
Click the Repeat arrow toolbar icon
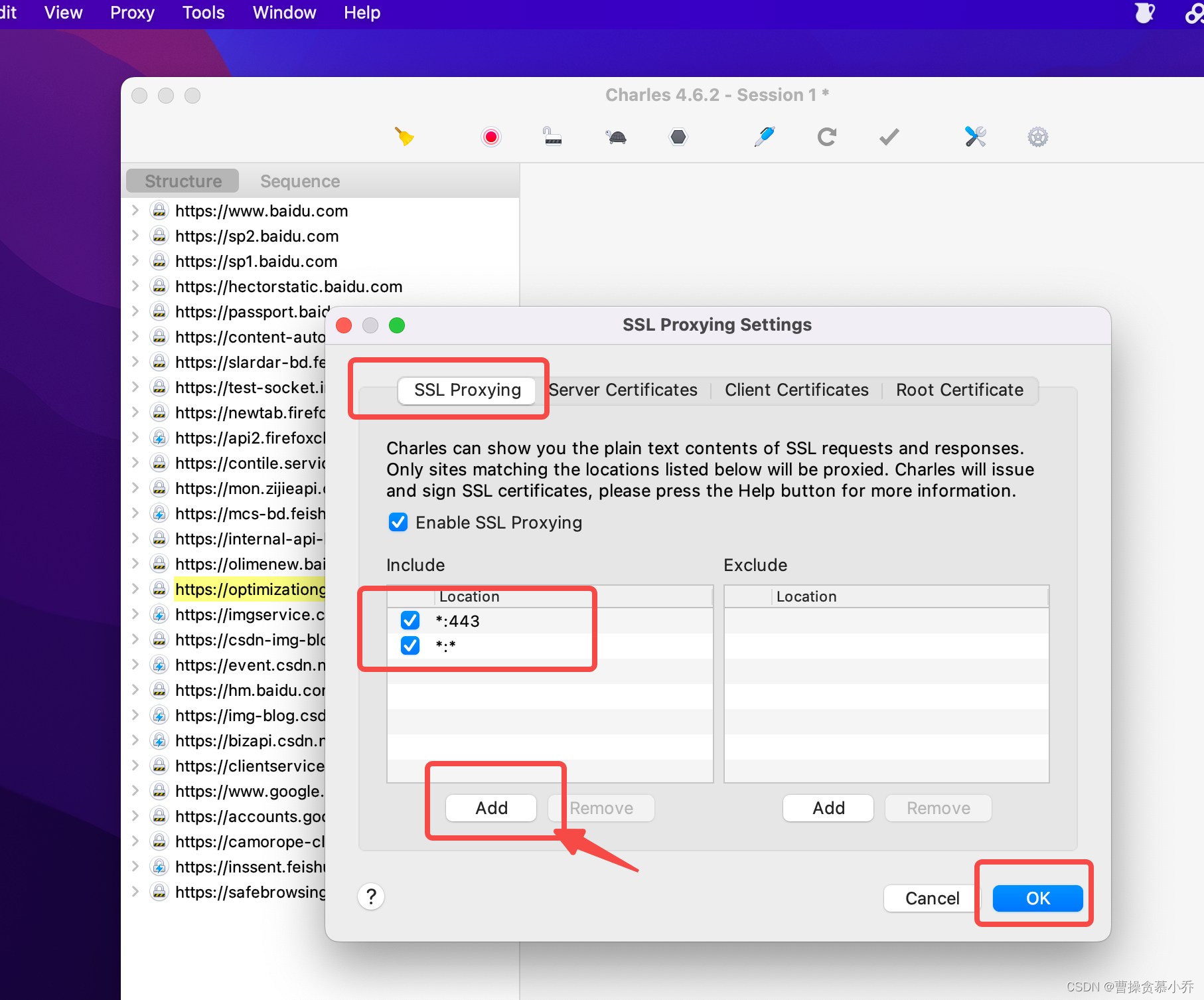tap(826, 137)
